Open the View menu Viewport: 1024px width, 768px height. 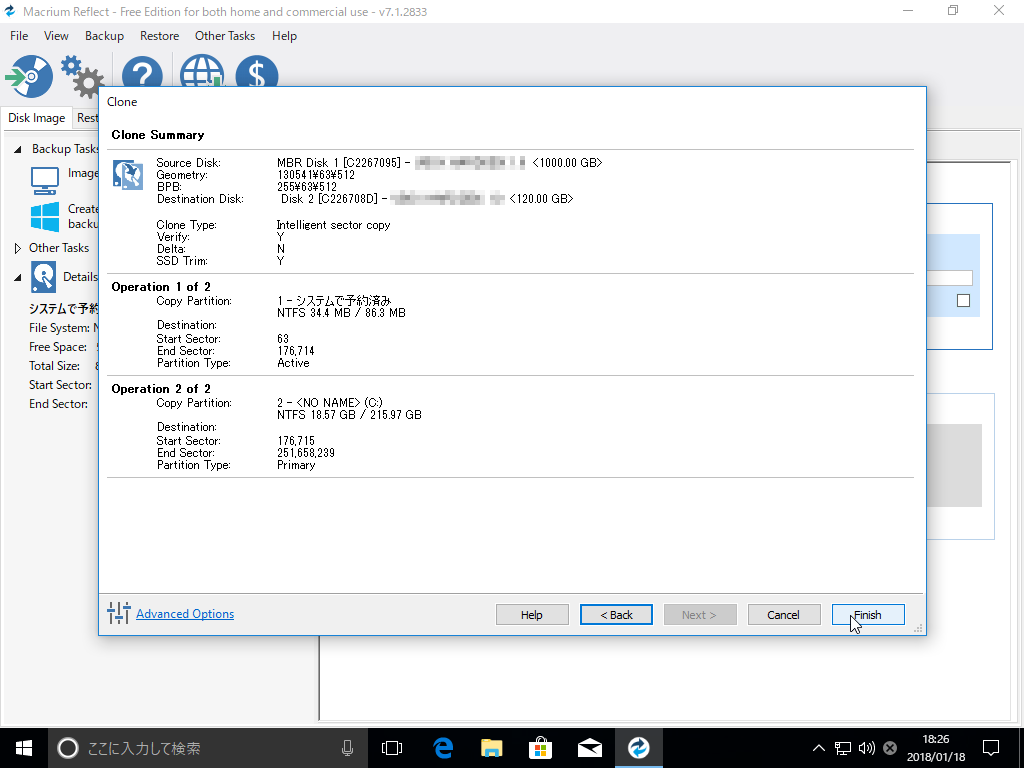[x=56, y=36]
